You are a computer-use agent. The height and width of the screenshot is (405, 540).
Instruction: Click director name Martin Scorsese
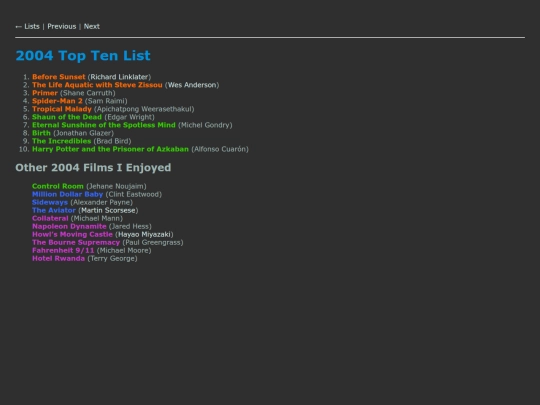coord(108,210)
